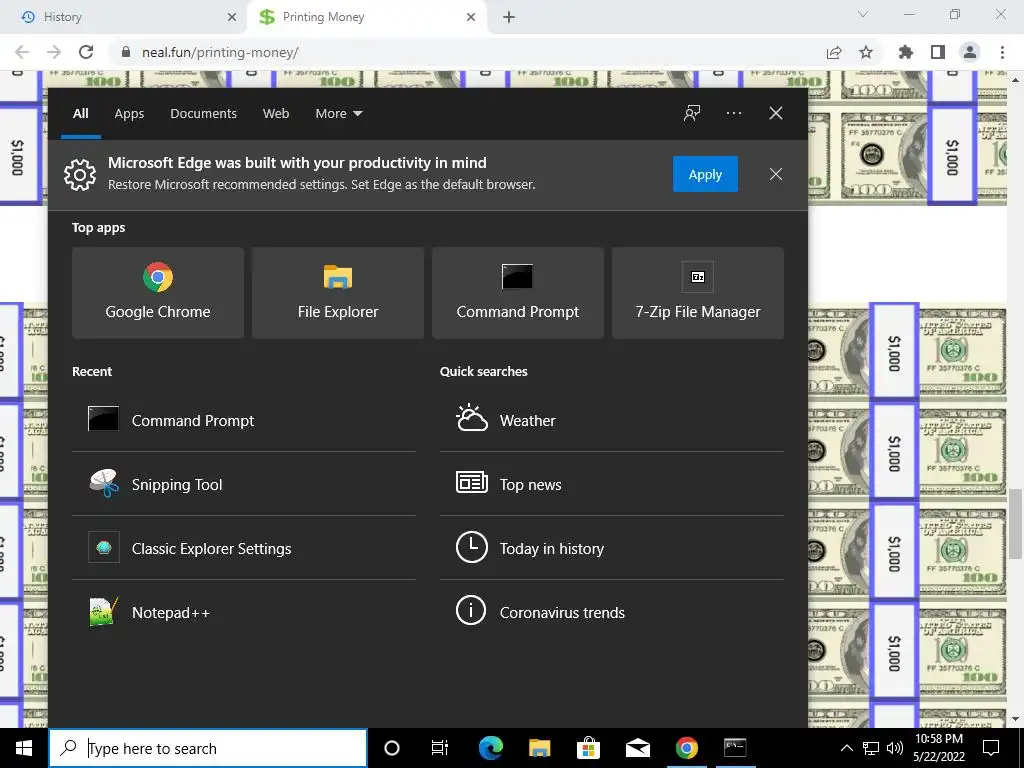Run the Coronavirus trends quick search
The image size is (1024, 768).
point(612,612)
